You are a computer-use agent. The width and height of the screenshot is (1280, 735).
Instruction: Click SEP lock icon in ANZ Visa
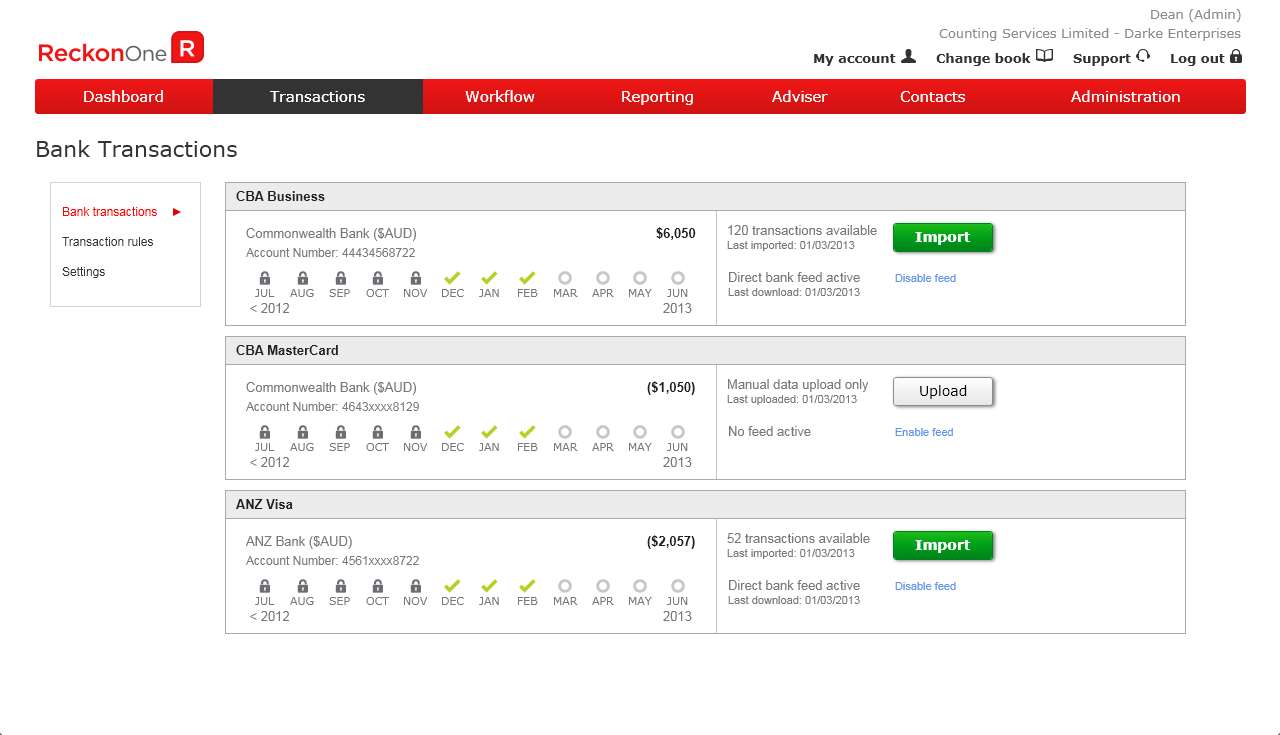click(340, 586)
